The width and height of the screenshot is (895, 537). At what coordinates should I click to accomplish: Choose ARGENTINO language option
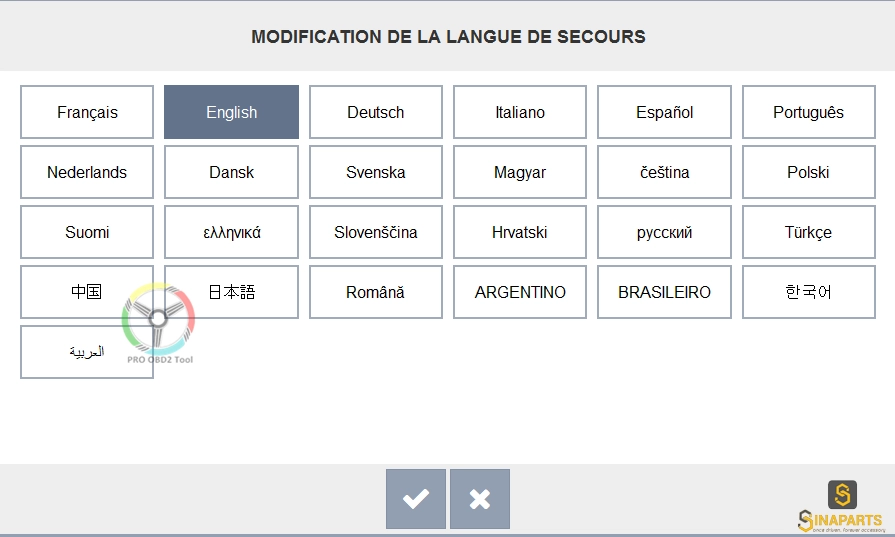(x=519, y=292)
